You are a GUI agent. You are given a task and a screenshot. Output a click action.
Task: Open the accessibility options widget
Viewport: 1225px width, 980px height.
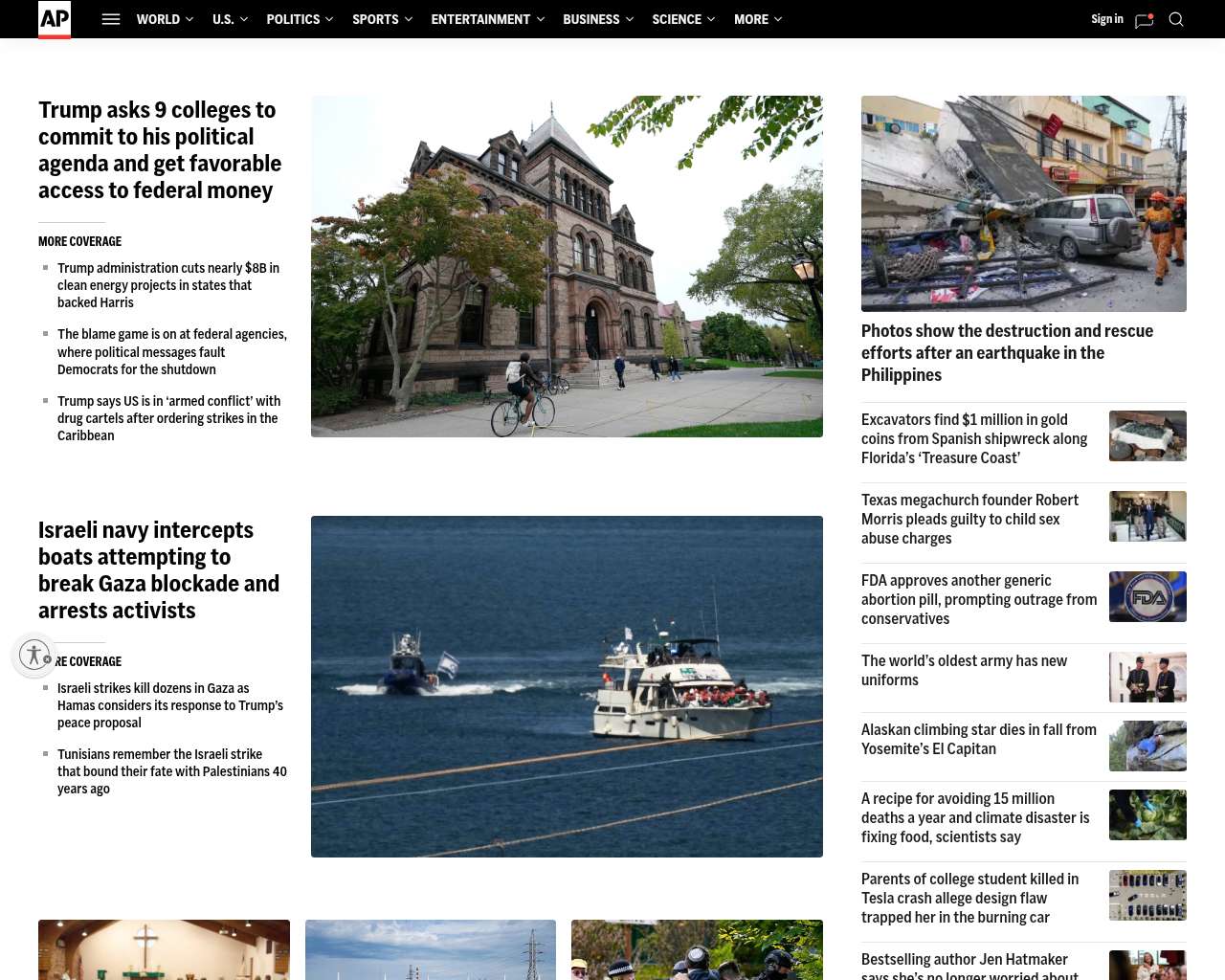tap(34, 656)
